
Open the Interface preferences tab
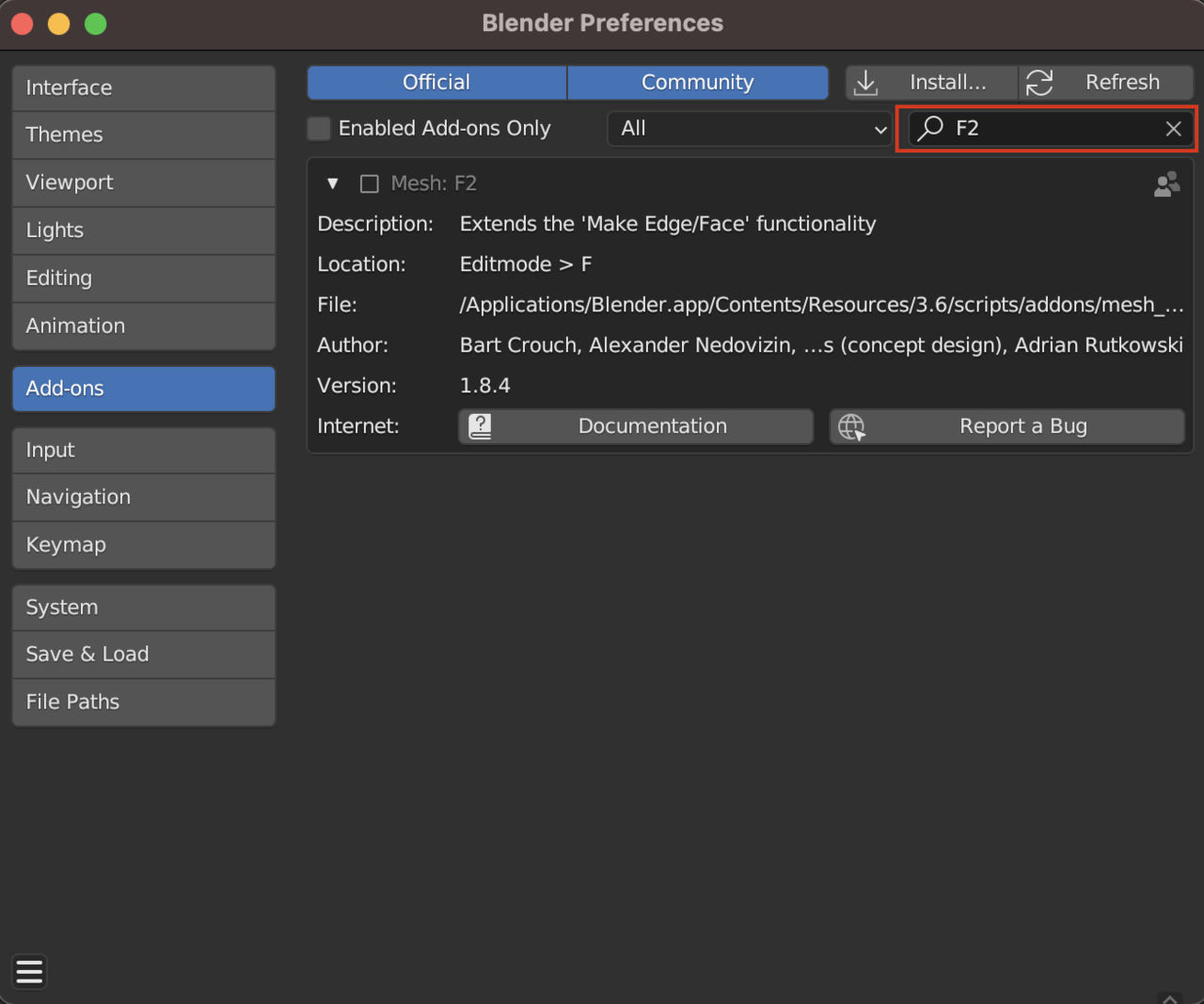(144, 88)
